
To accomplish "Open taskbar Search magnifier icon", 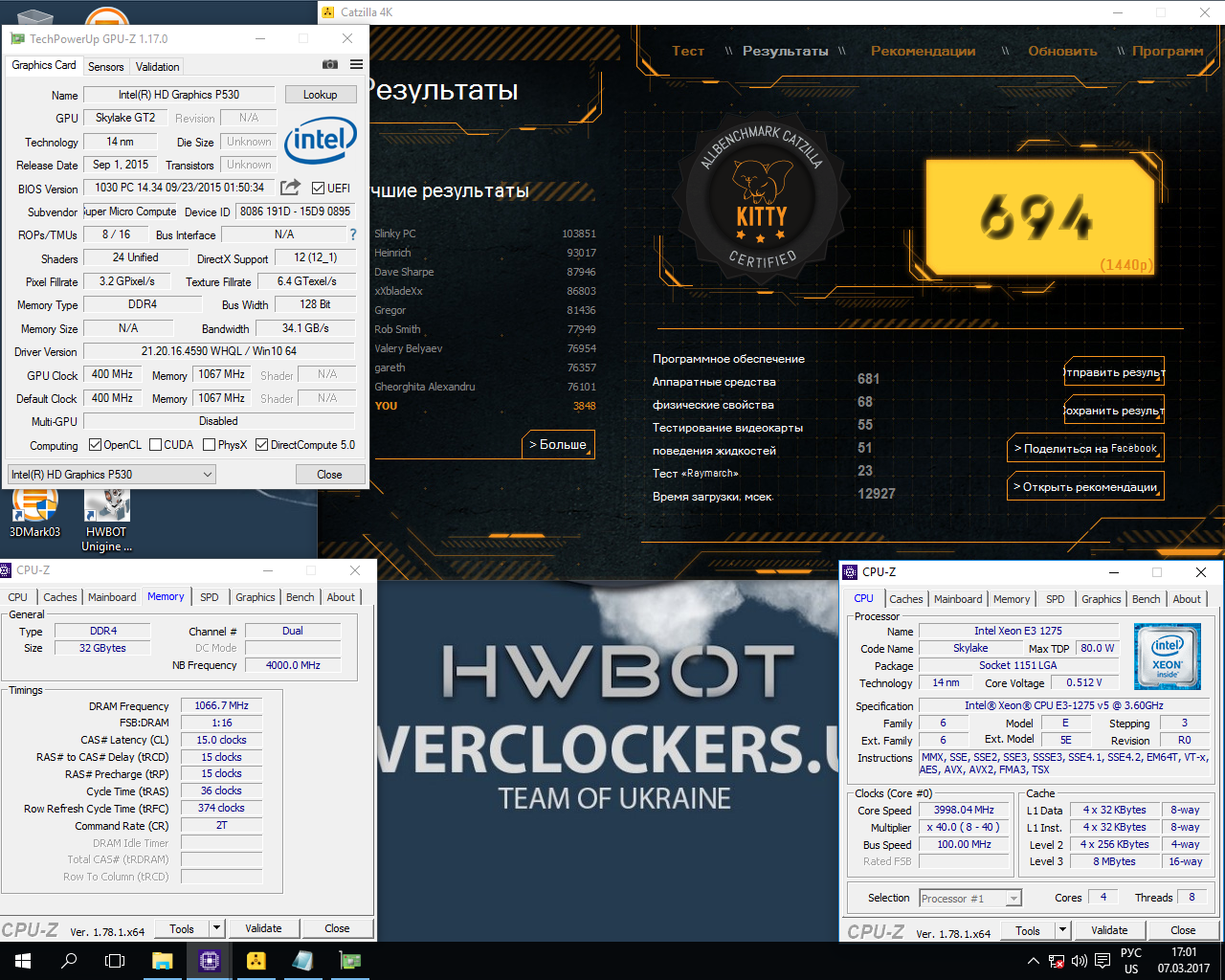I will pyautogui.click(x=69, y=961).
